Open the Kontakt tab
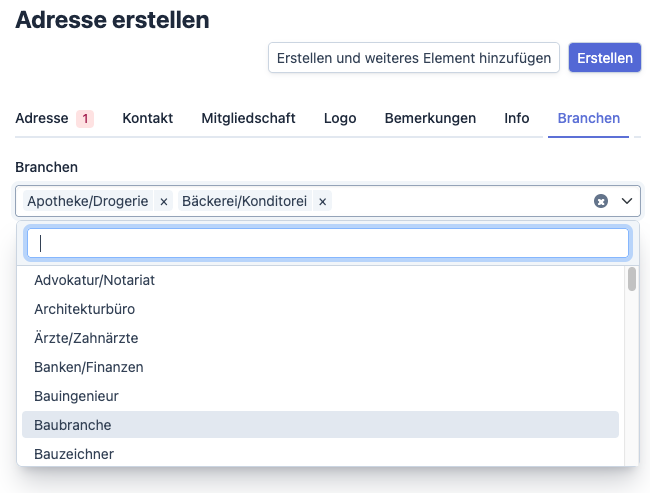The width and height of the screenshot is (650, 493). click(147, 118)
